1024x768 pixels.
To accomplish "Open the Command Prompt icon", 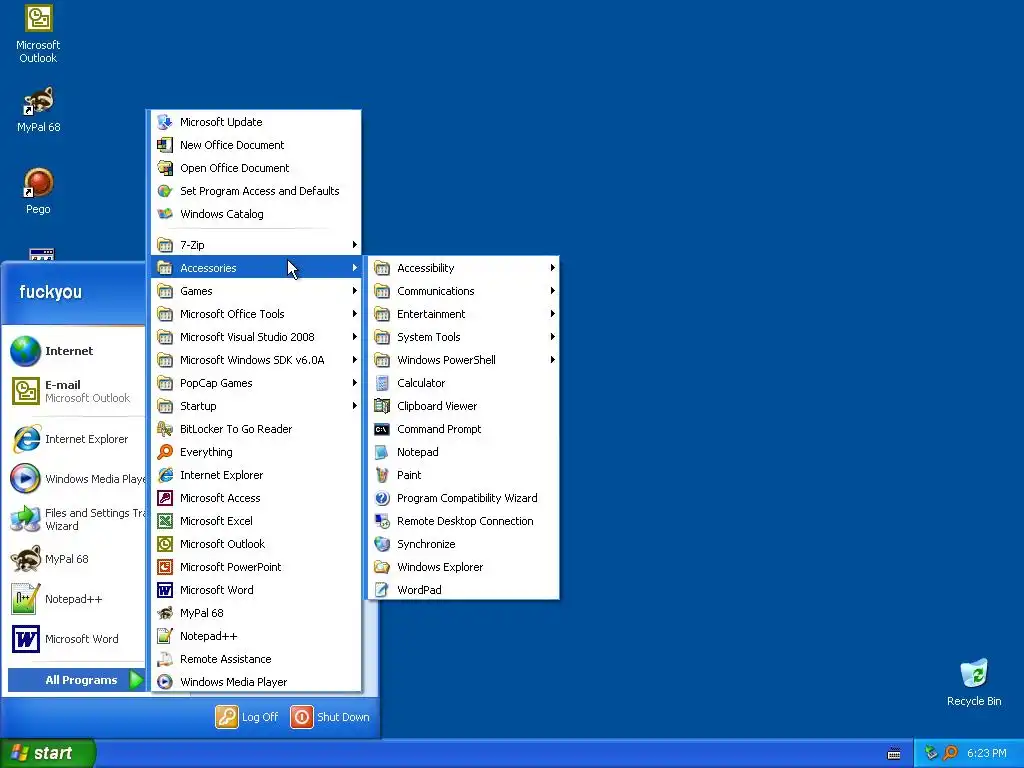I will (x=382, y=429).
